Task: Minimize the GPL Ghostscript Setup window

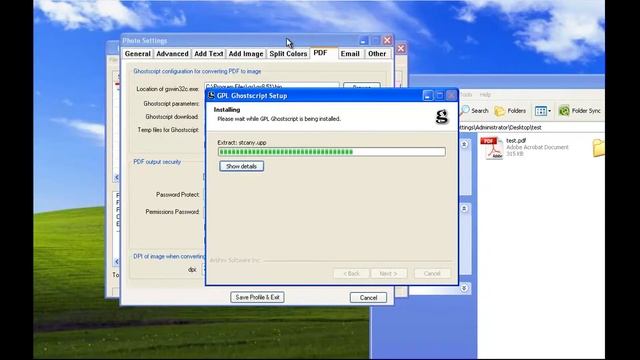Action: pyautogui.click(x=427, y=96)
